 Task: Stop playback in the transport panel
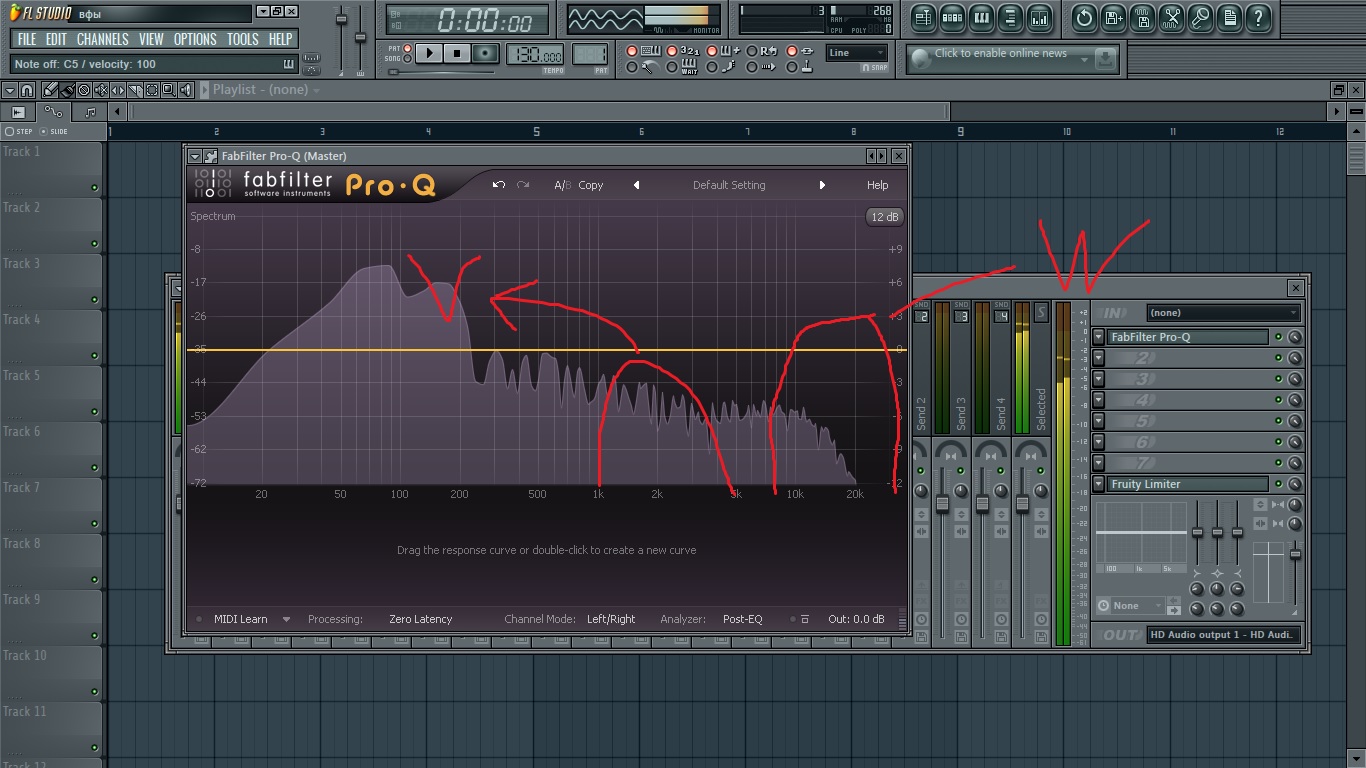pyautogui.click(x=457, y=53)
